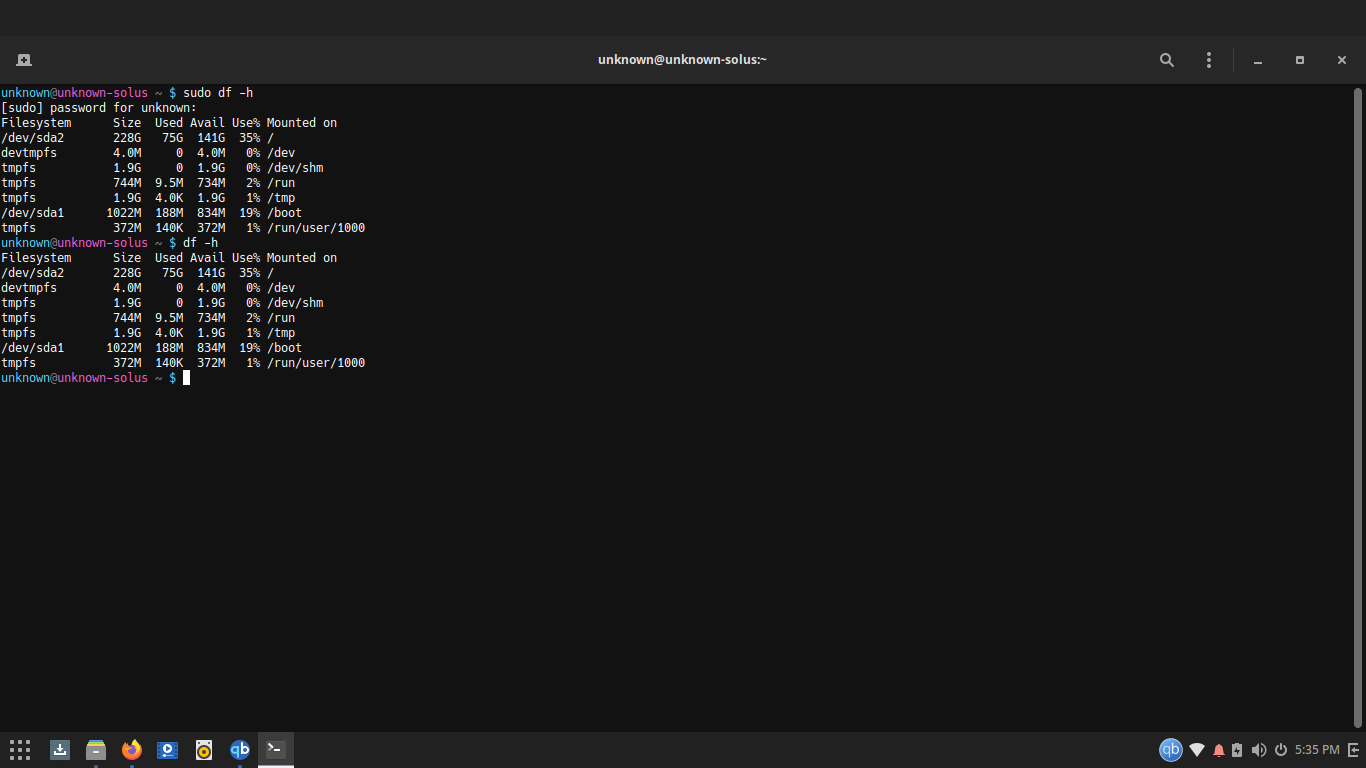Open the terminal three-dot menu

pos(1209,60)
